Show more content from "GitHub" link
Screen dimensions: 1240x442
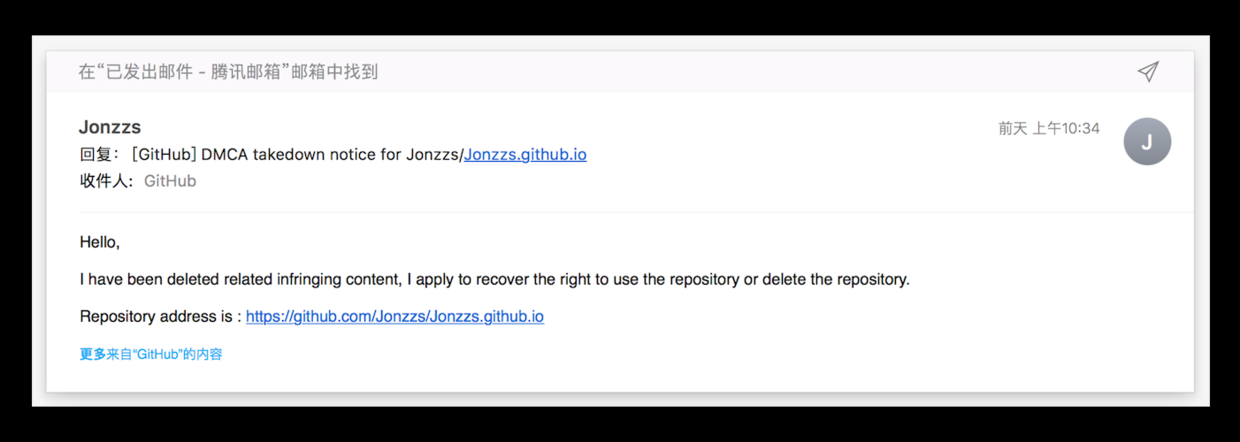pyautogui.click(x=151, y=354)
